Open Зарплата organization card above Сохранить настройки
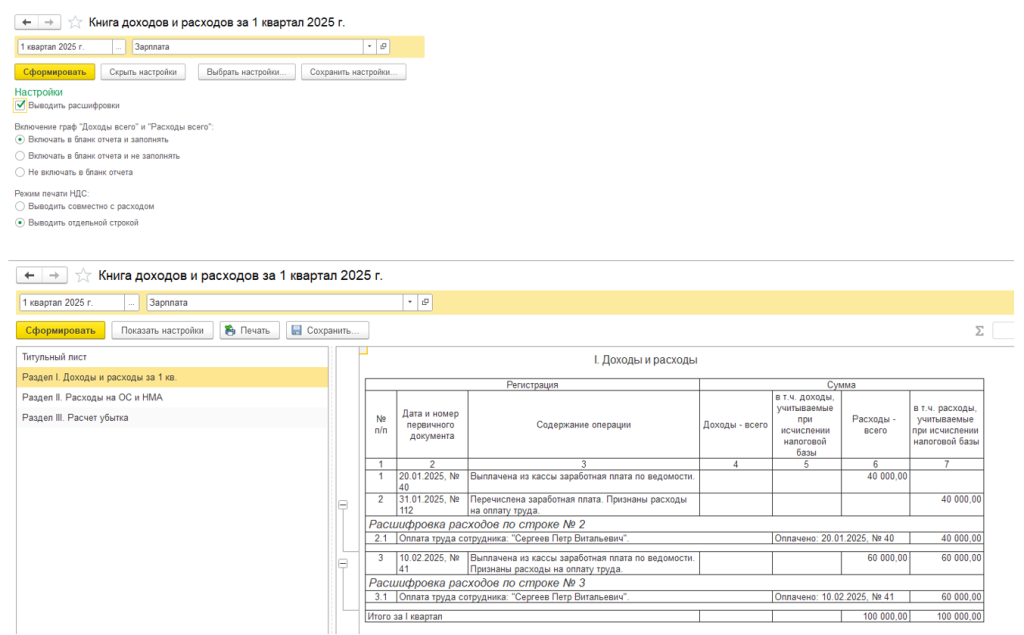Screen dimensions: 1024x635 [383, 47]
